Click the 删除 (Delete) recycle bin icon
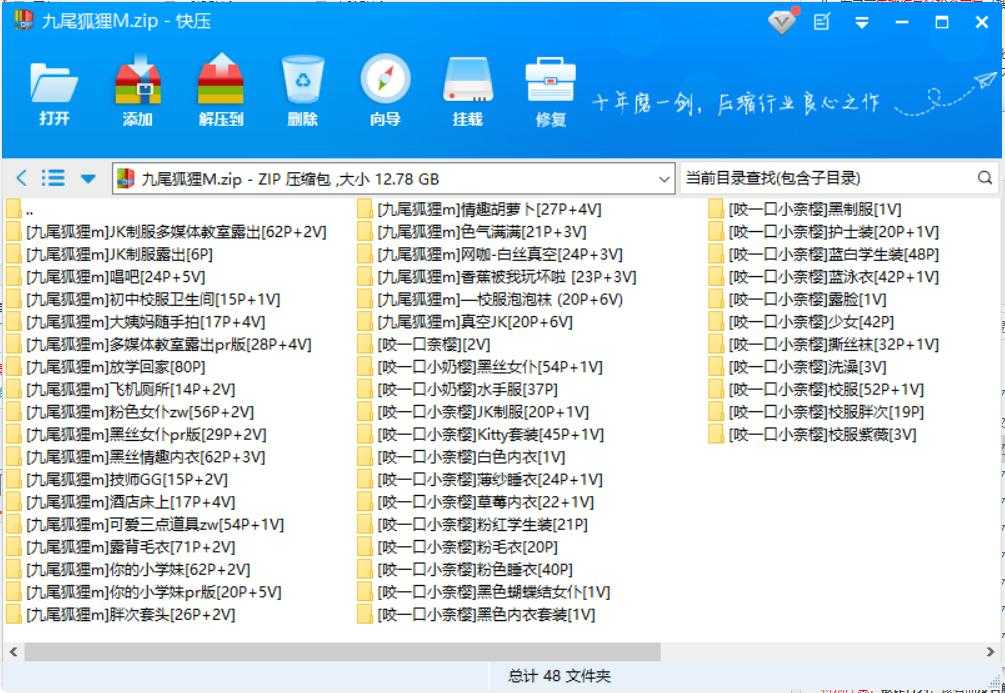The image size is (1005, 693). [x=303, y=90]
